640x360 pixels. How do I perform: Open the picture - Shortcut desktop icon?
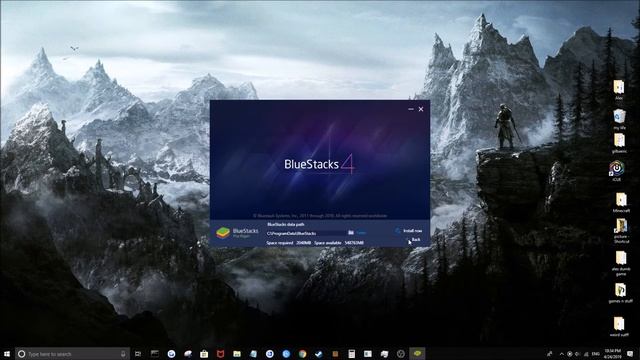point(621,231)
